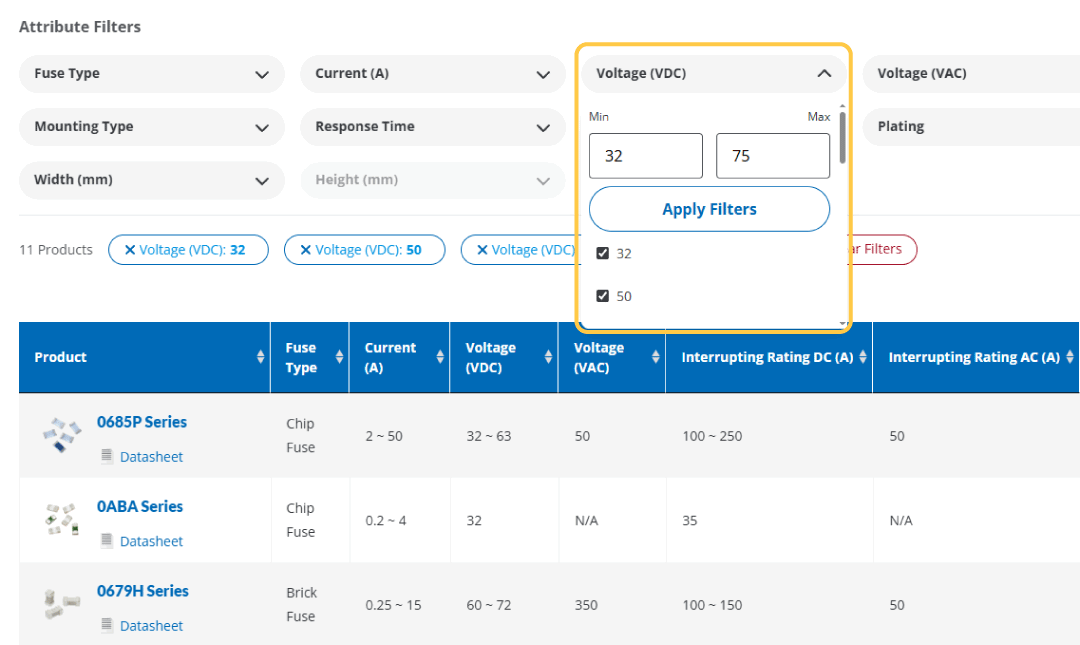
Task: Click the Voltage (VDC) dropdown scrollbar thumb
Action: coord(842,138)
